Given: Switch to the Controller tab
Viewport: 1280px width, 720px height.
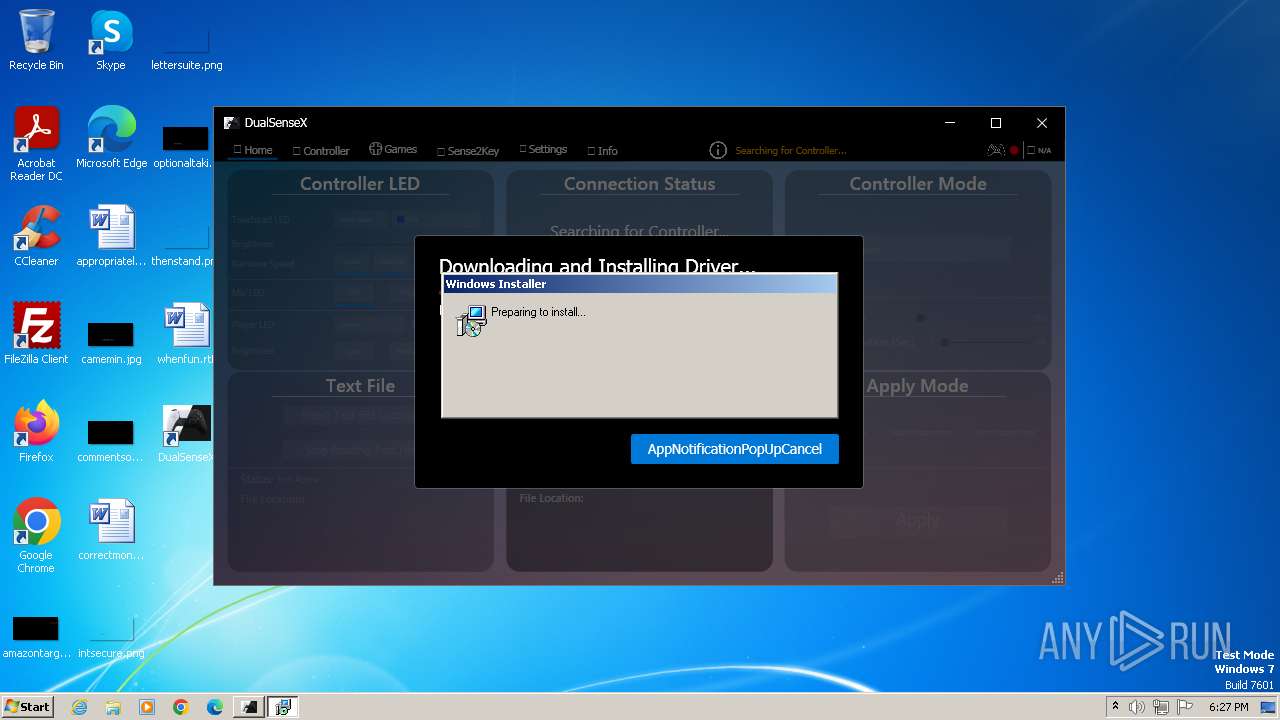Looking at the screenshot, I should pos(321,151).
